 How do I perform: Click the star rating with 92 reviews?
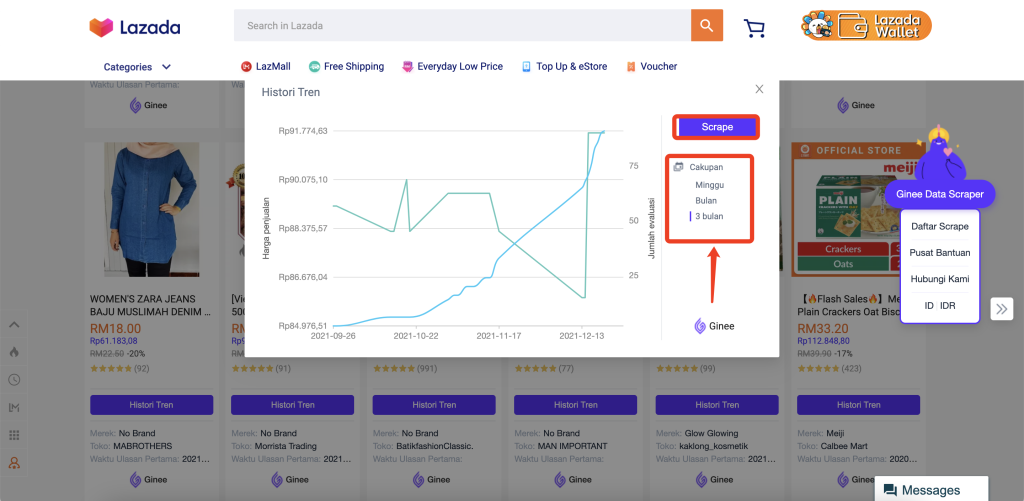click(120, 369)
